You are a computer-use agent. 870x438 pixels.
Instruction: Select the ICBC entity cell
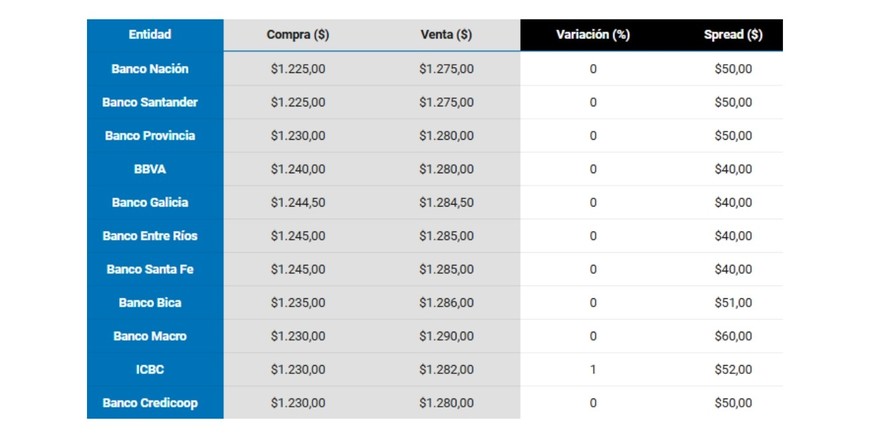click(x=150, y=369)
